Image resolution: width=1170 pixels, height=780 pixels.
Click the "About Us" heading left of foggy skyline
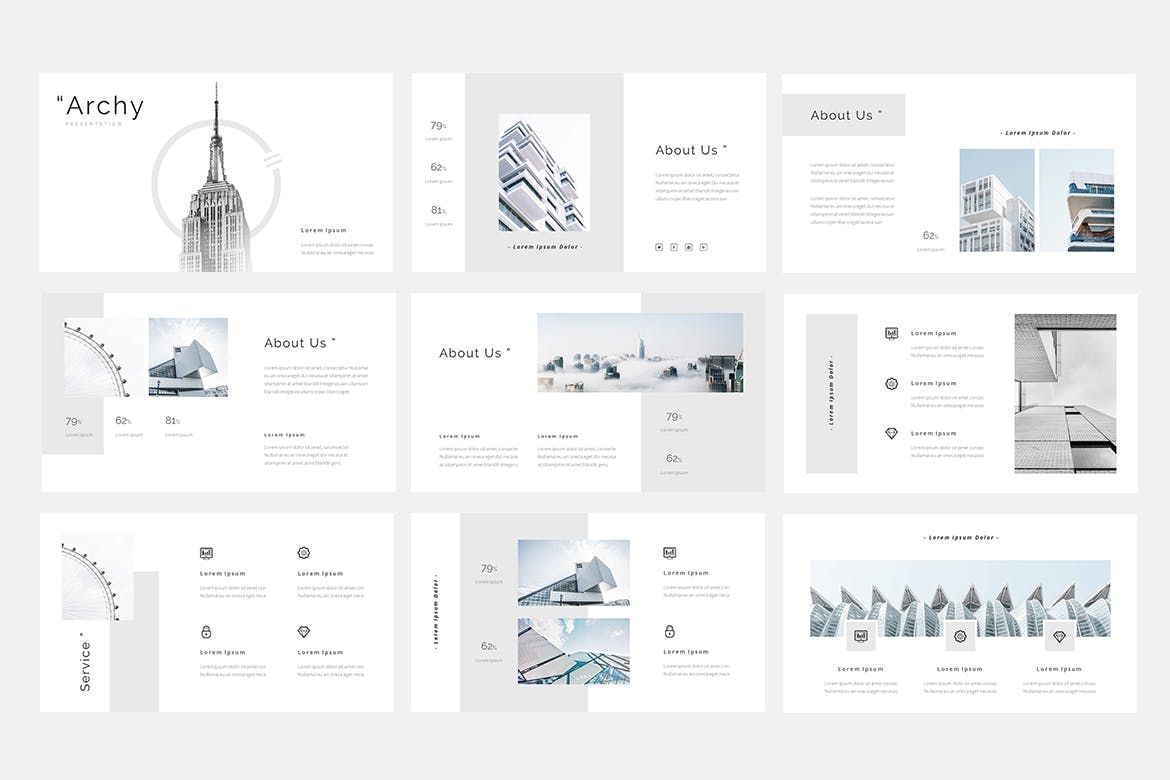tap(475, 353)
